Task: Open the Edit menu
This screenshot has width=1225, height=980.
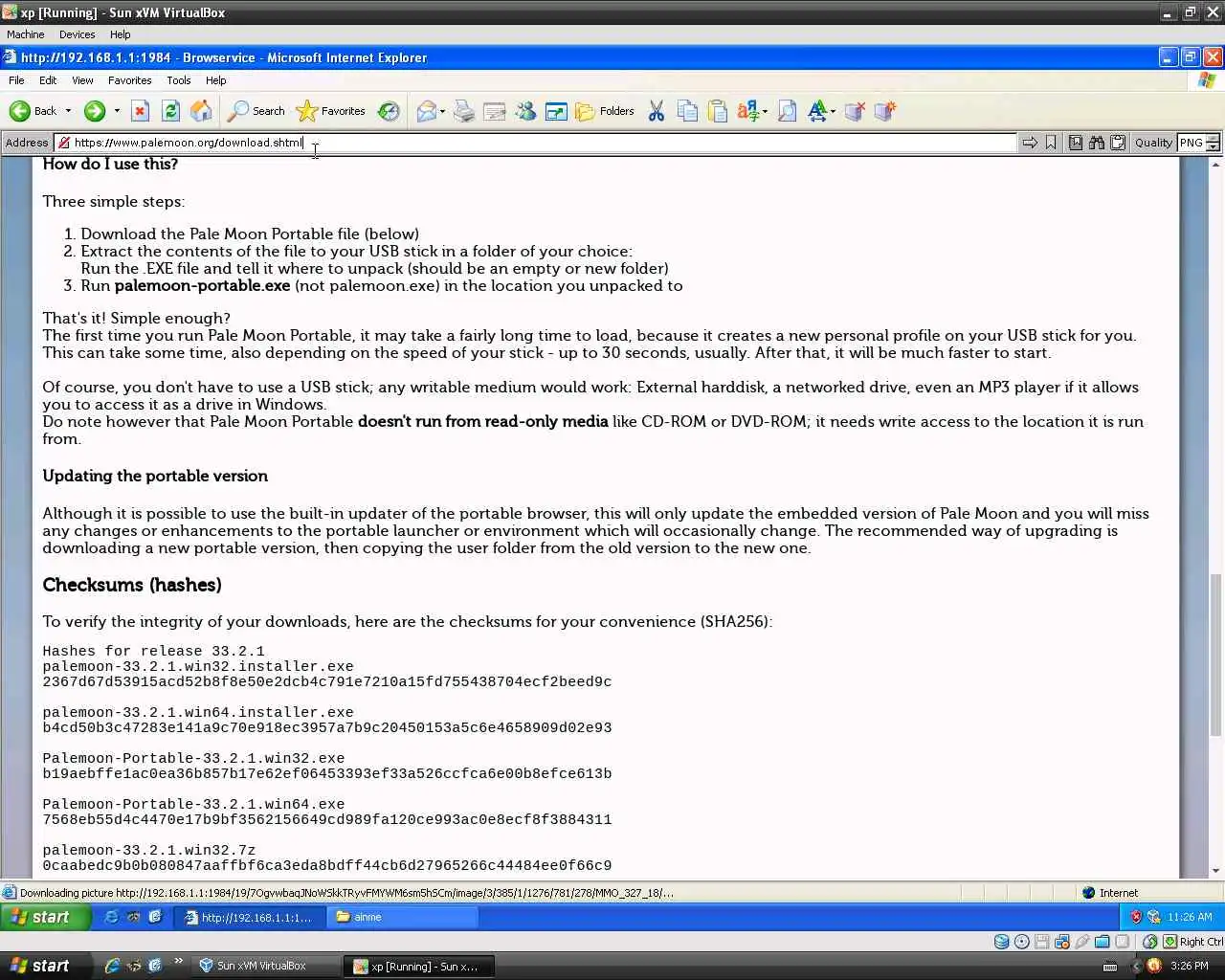Action: pyautogui.click(x=48, y=80)
